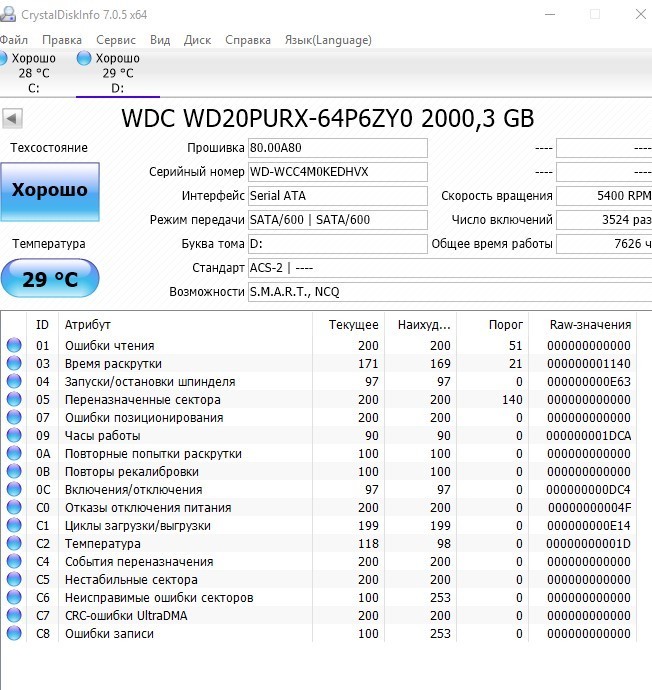Viewport: 652px width, 690px height.
Task: Click status orb for Ошибки чтения row
Action: point(14,345)
